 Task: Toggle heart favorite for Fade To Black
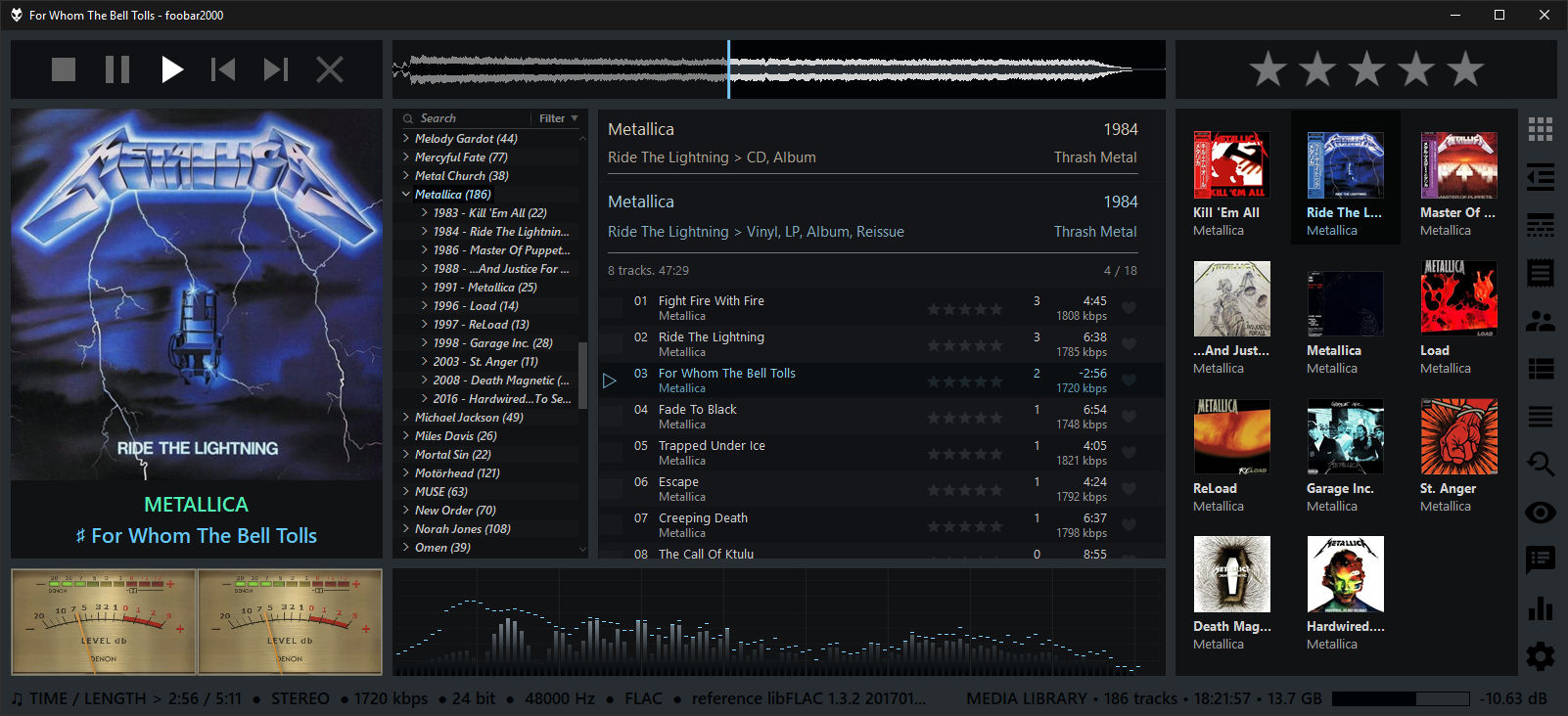click(x=1129, y=417)
